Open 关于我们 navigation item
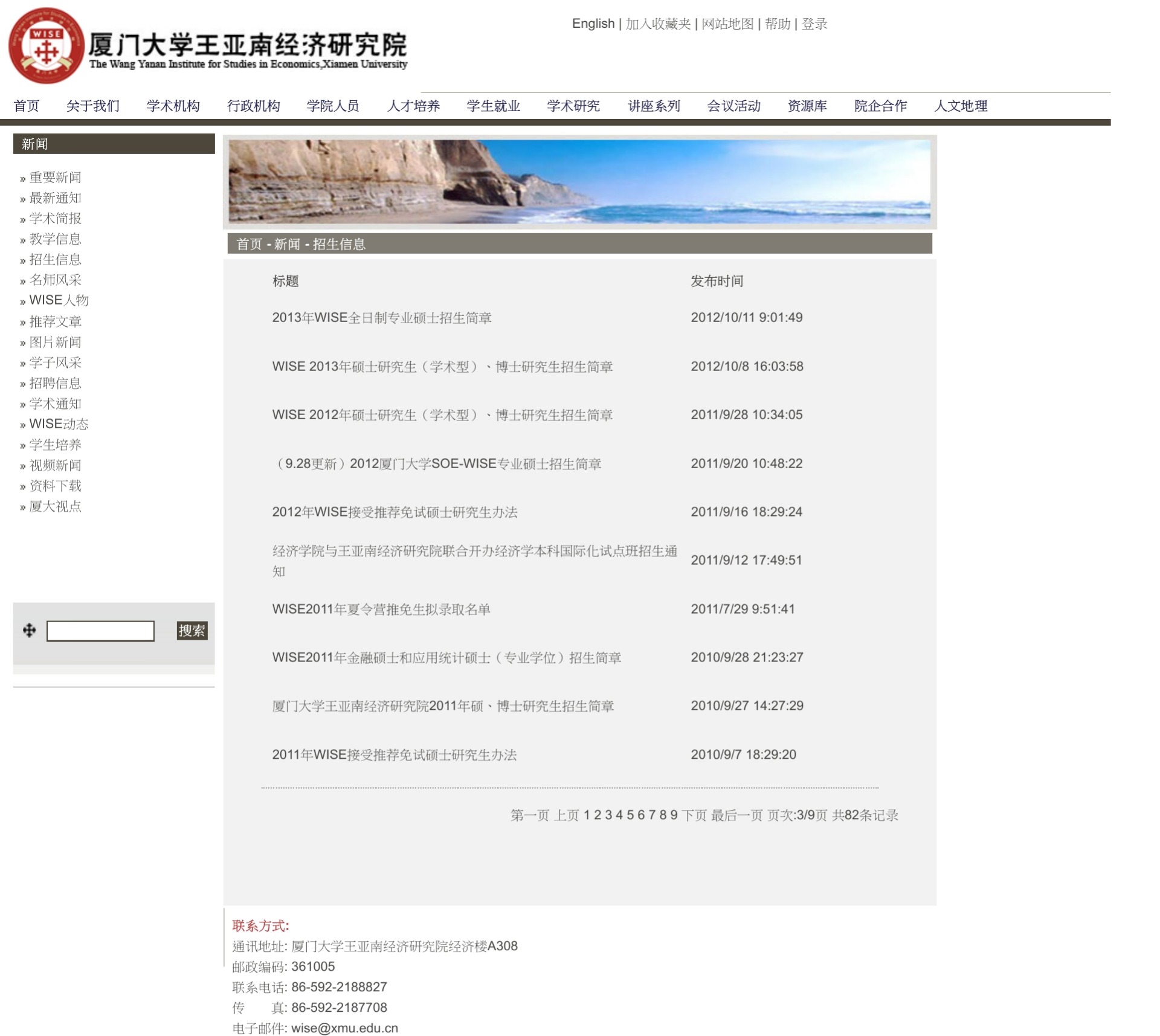The image size is (1160, 1036). point(93,106)
